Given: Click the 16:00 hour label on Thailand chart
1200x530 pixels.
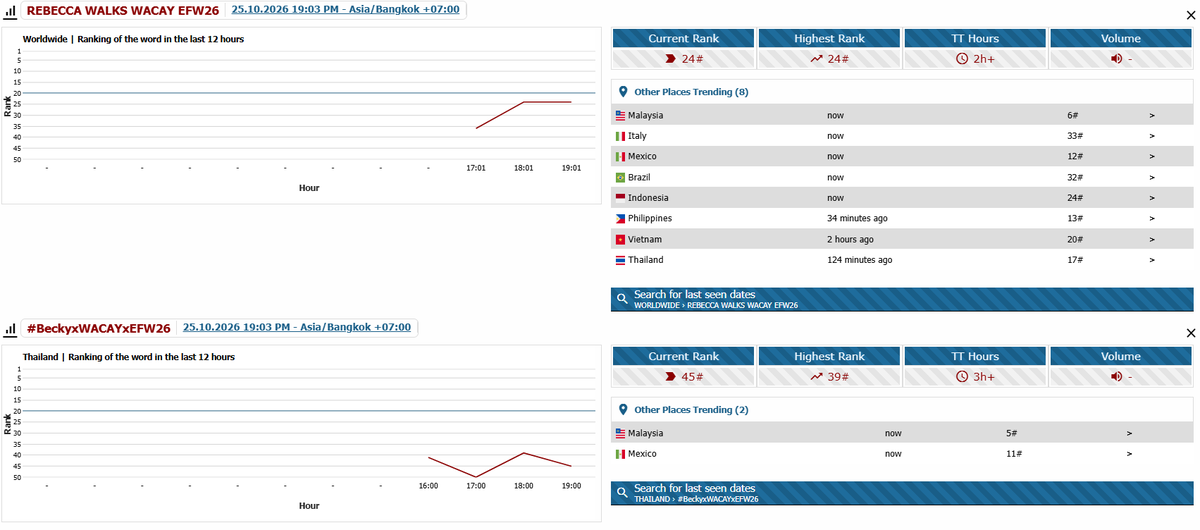Looking at the screenshot, I should click(x=428, y=486).
